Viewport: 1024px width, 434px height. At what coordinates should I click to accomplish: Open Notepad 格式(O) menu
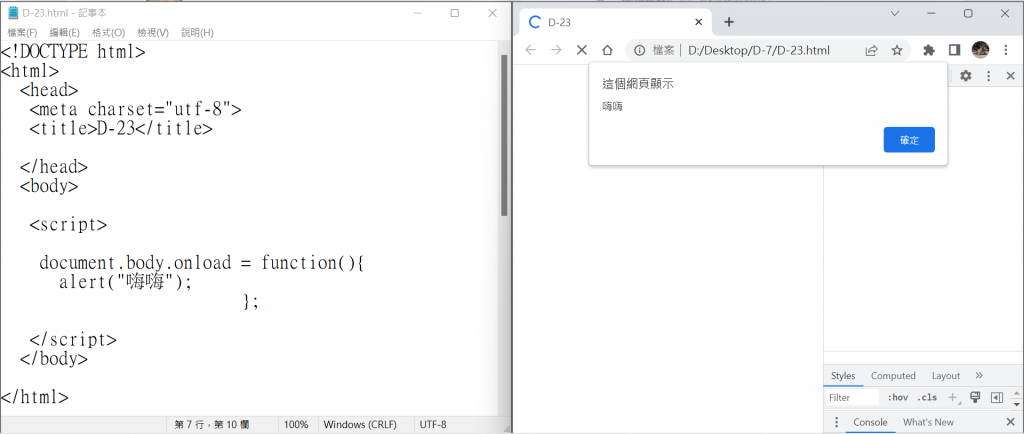pyautogui.click(x=108, y=33)
